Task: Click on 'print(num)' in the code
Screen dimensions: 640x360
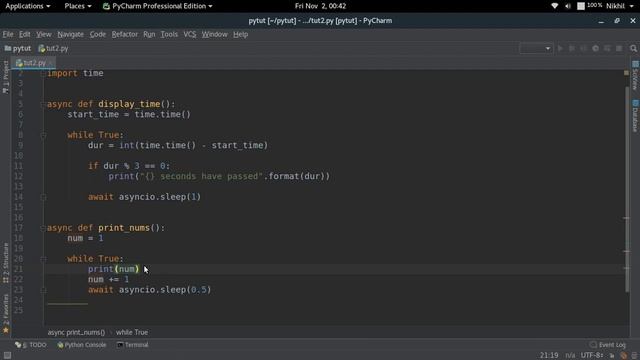Action: 113,269
